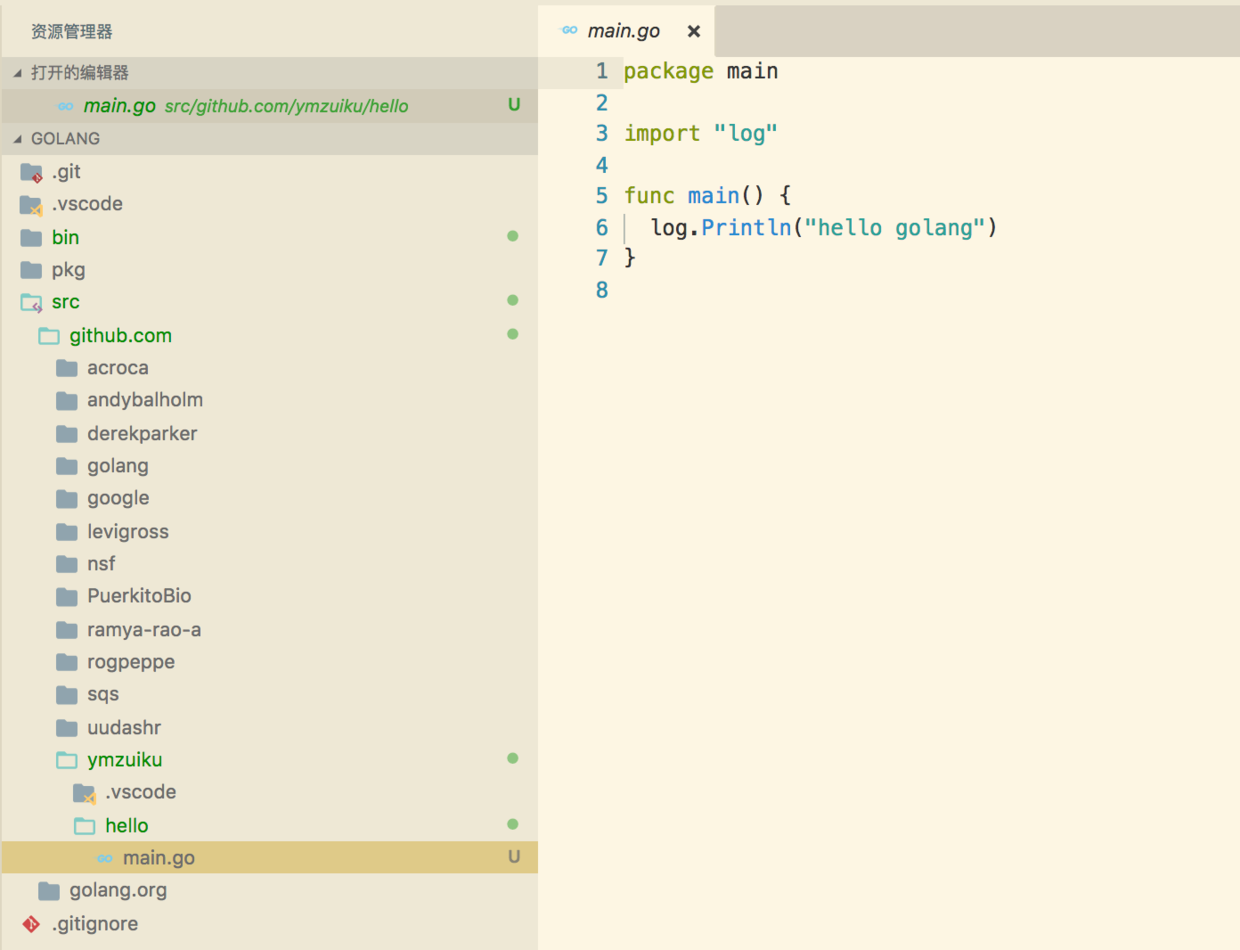Image resolution: width=1240 pixels, height=950 pixels.
Task: Click the golang.org folder icon
Action: pyautogui.click(x=49, y=891)
